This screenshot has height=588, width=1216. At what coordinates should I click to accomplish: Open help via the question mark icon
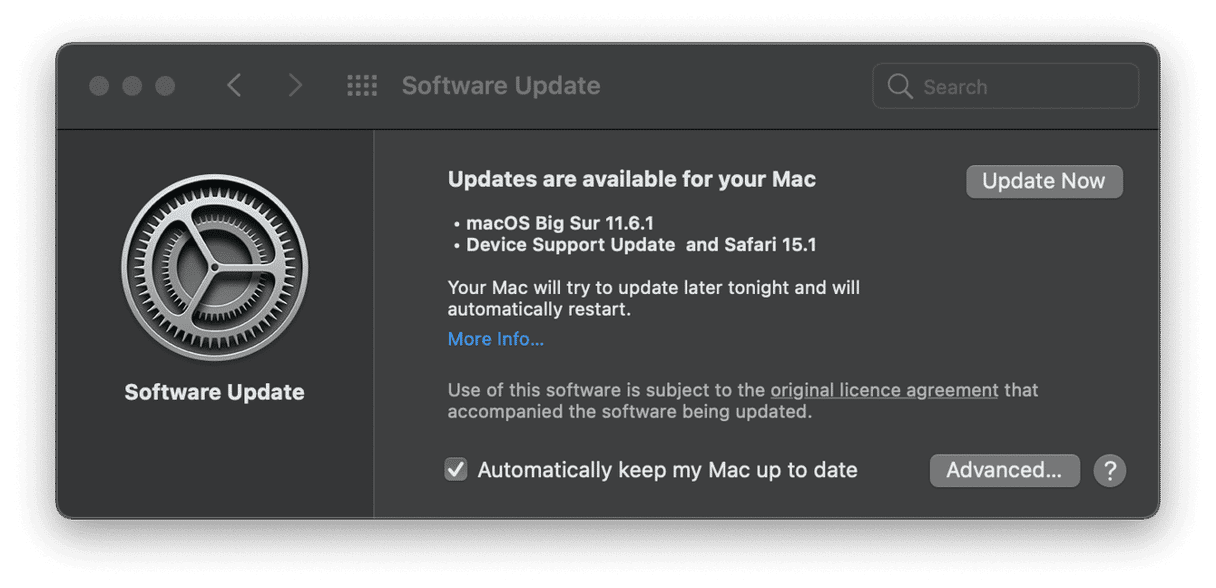point(1110,470)
